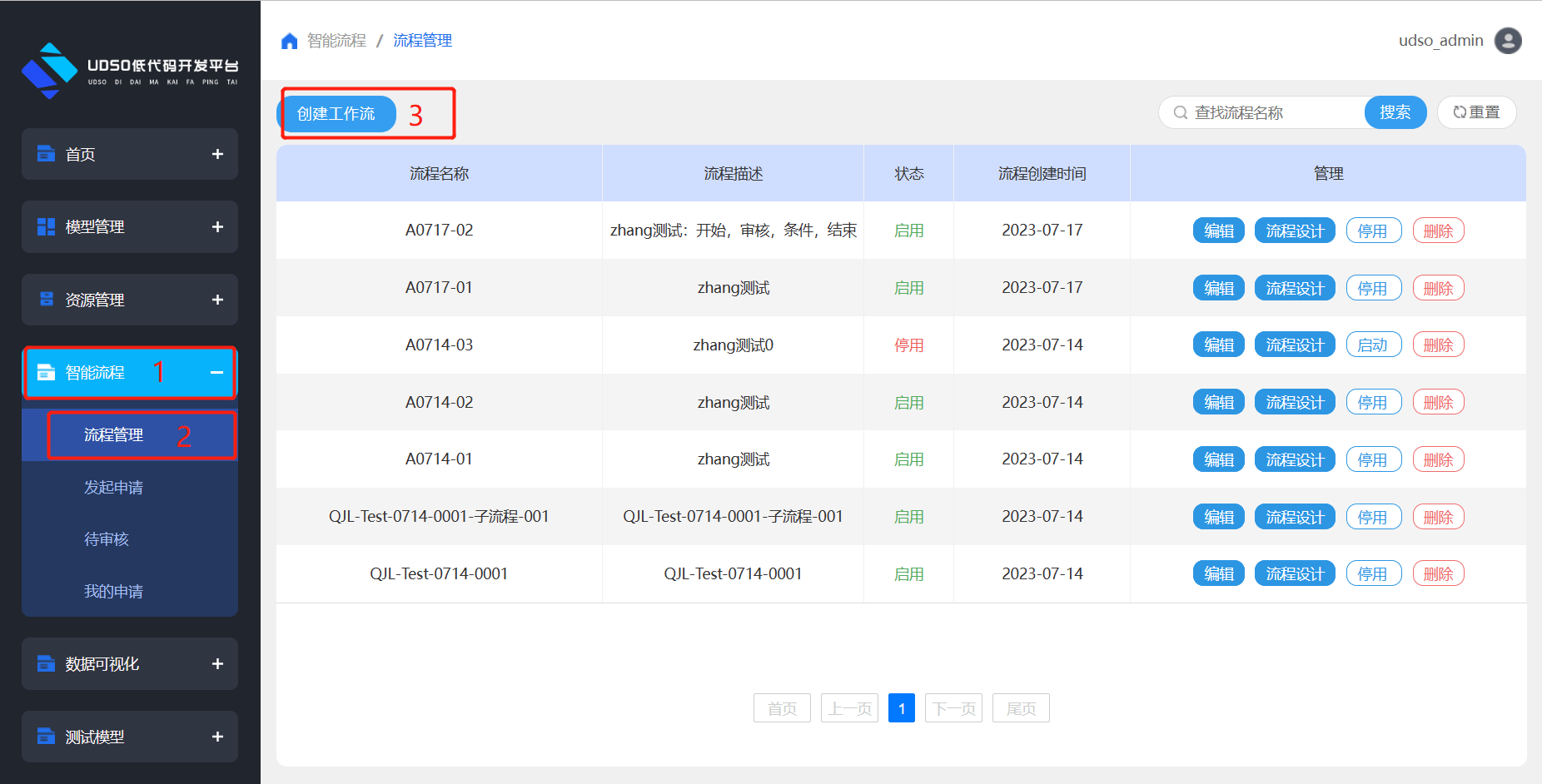1542x784 pixels.
Task: Click the 数据可视化 sidebar icon
Action: pyautogui.click(x=46, y=663)
